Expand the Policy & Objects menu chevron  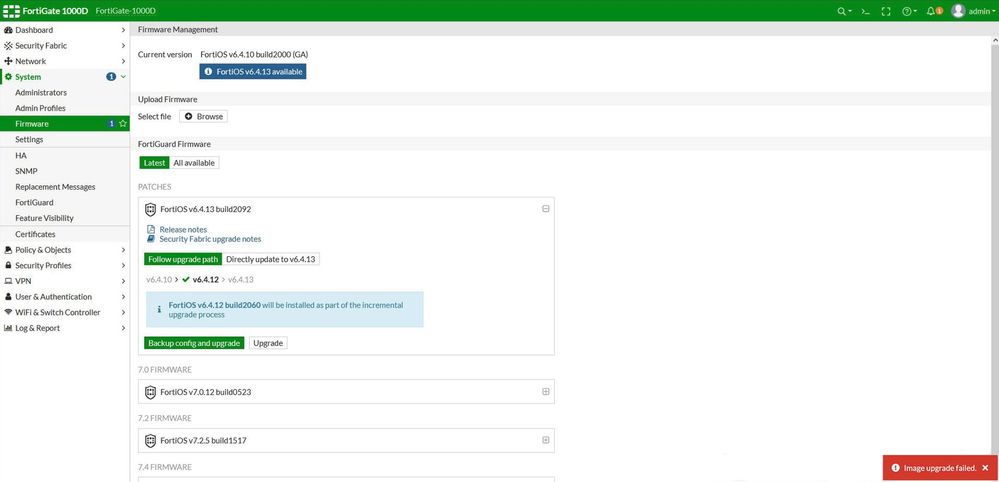point(123,250)
